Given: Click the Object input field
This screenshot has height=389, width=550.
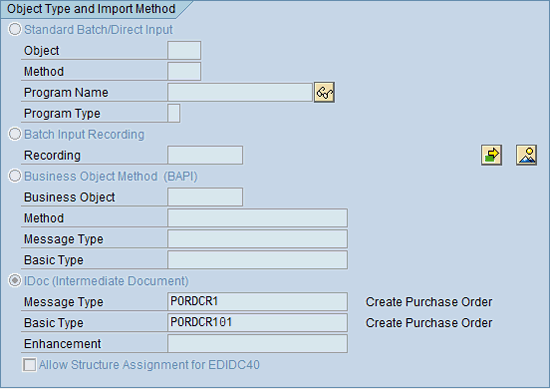Looking at the screenshot, I should pos(184,51).
